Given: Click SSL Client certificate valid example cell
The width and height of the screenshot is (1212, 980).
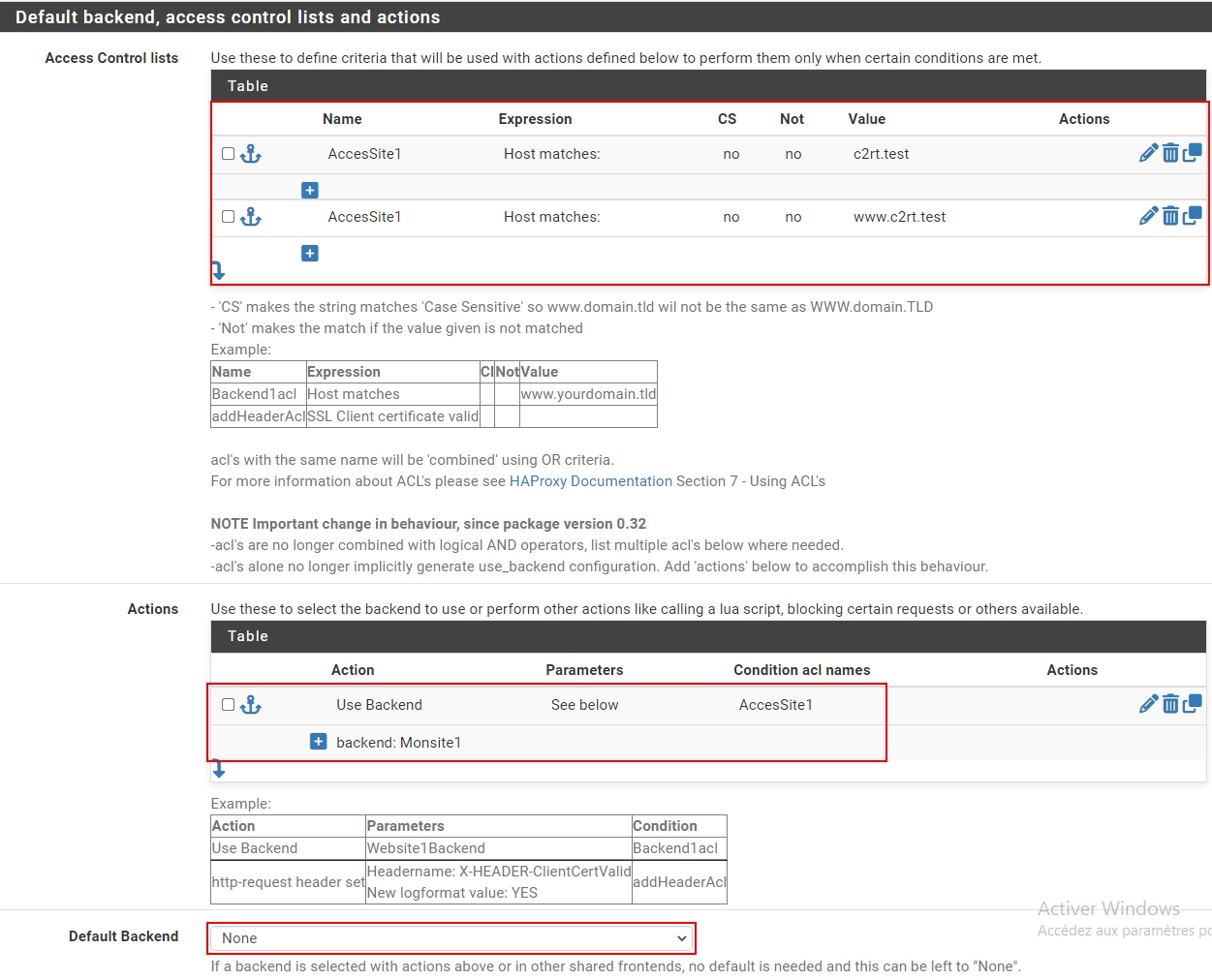Looking at the screenshot, I should (393, 416).
